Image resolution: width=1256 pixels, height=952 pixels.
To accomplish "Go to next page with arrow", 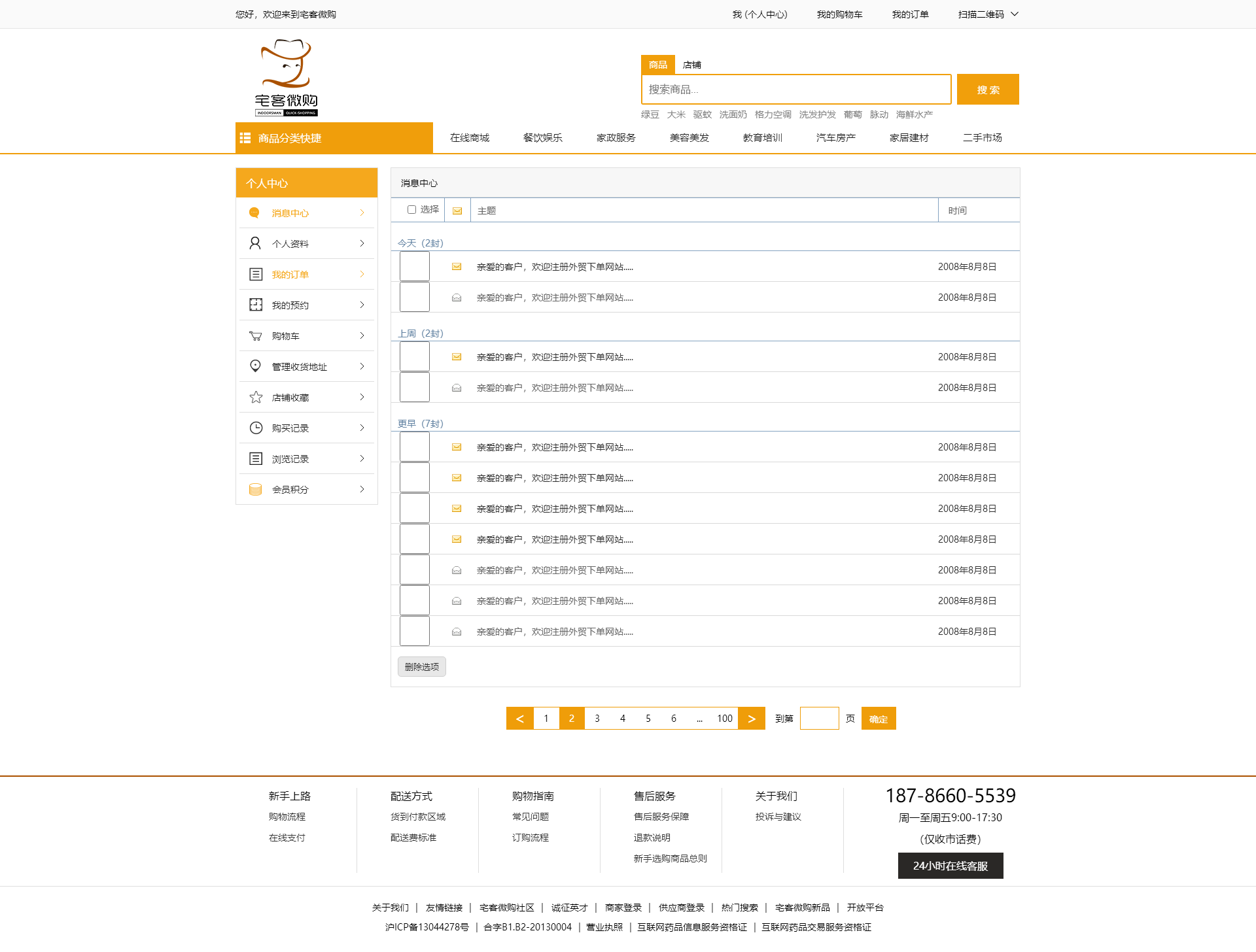I will (x=751, y=719).
